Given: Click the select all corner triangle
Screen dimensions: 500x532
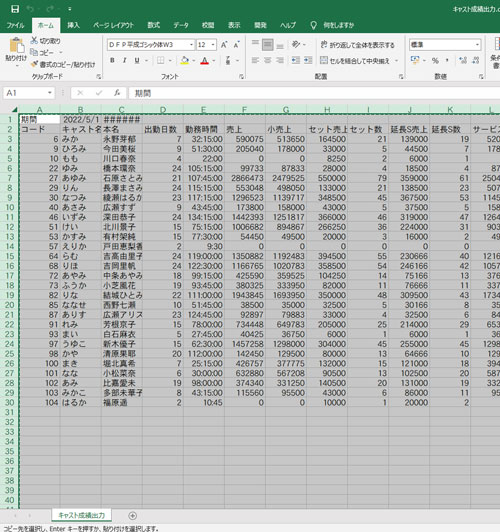Looking at the screenshot, I should click(14, 109).
